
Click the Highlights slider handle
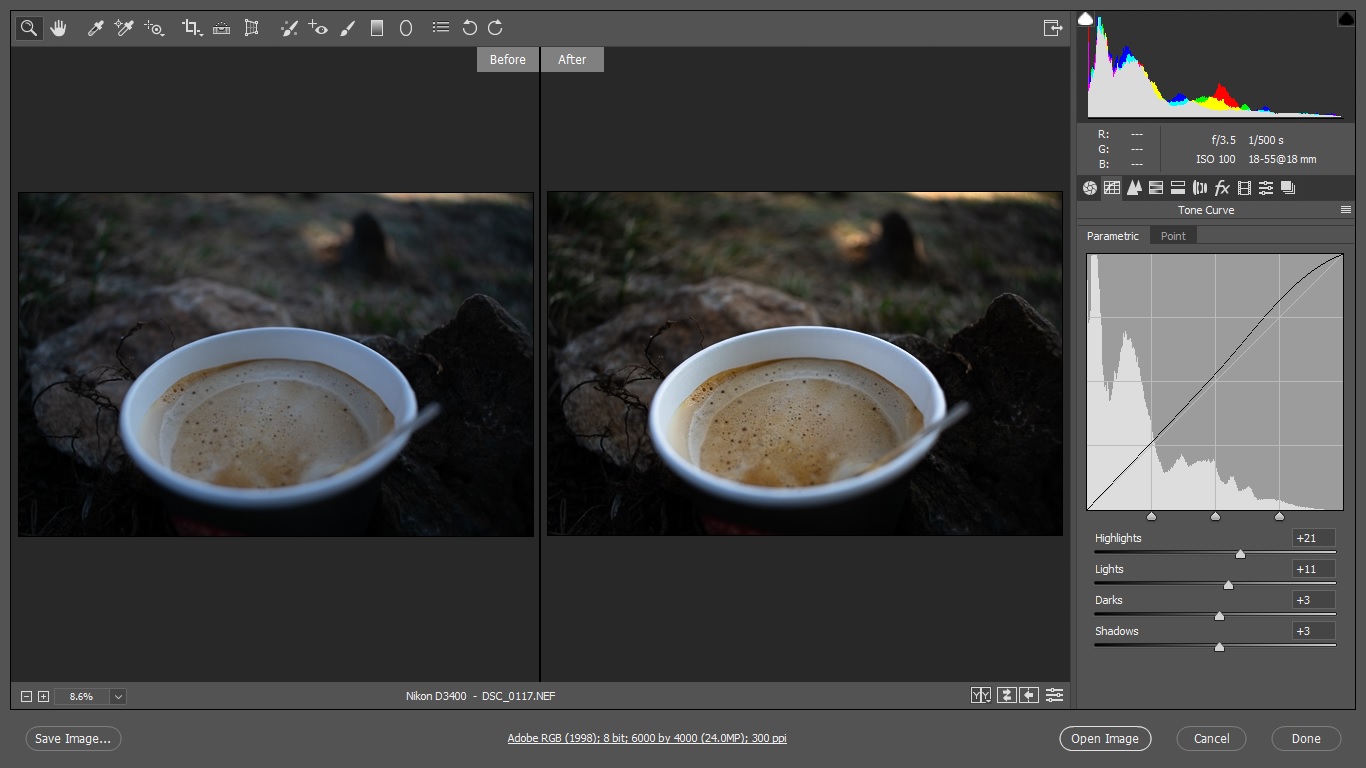click(x=1240, y=553)
